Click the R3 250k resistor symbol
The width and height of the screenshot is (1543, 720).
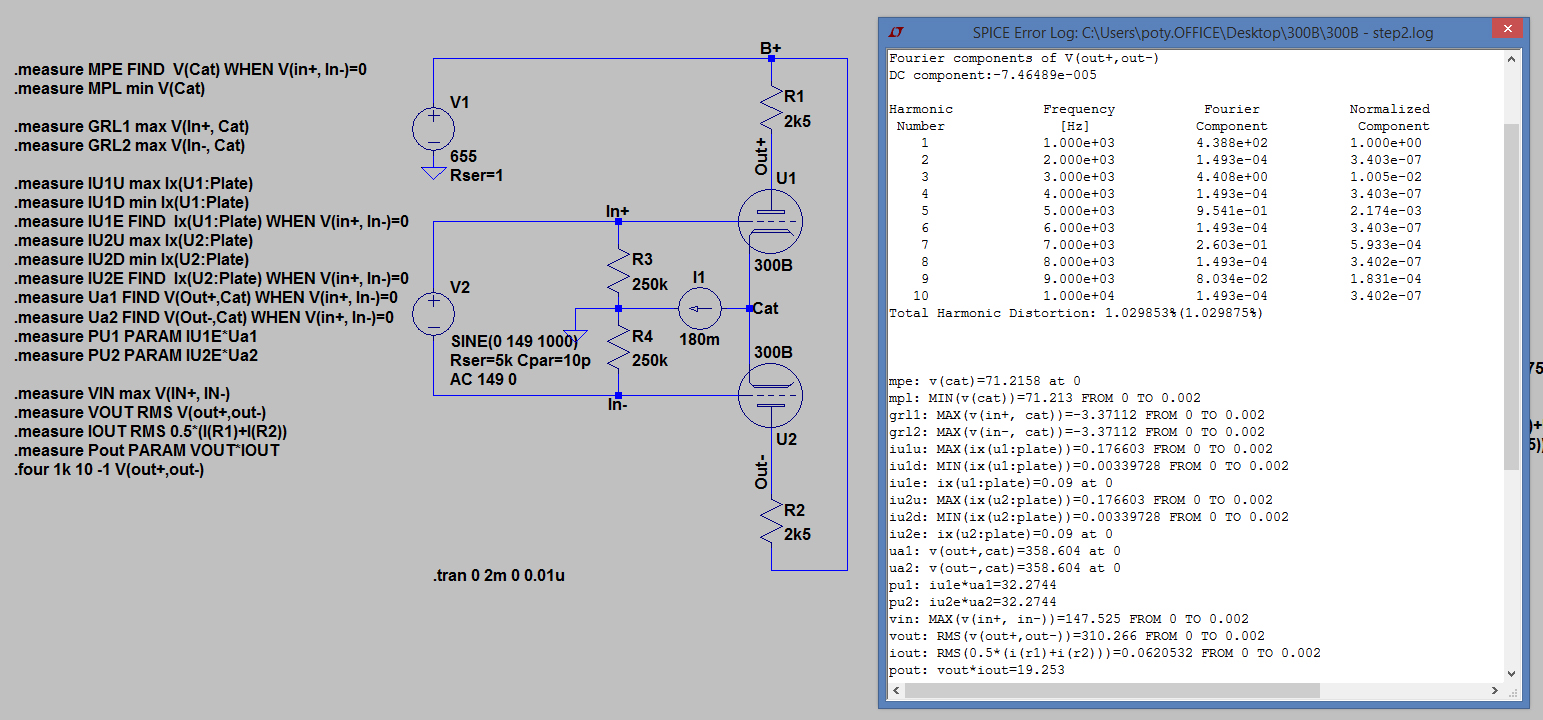click(619, 271)
